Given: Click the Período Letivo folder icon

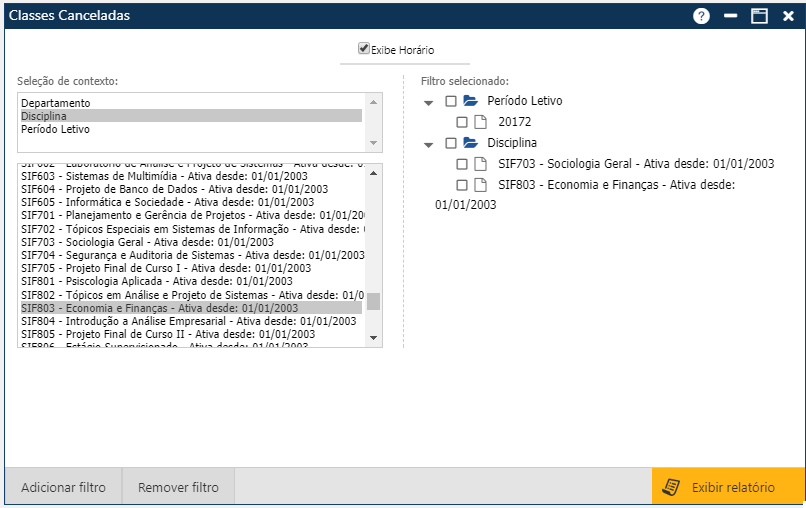Looking at the screenshot, I should (x=470, y=100).
